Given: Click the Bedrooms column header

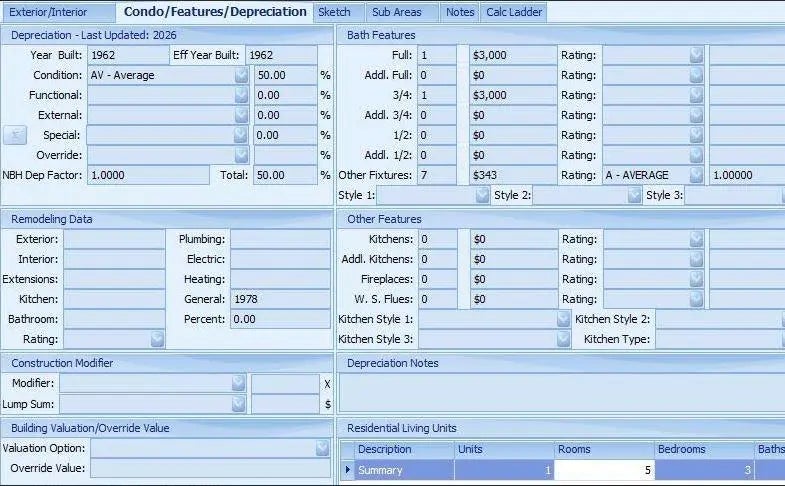Looking at the screenshot, I should pyautogui.click(x=704, y=450).
